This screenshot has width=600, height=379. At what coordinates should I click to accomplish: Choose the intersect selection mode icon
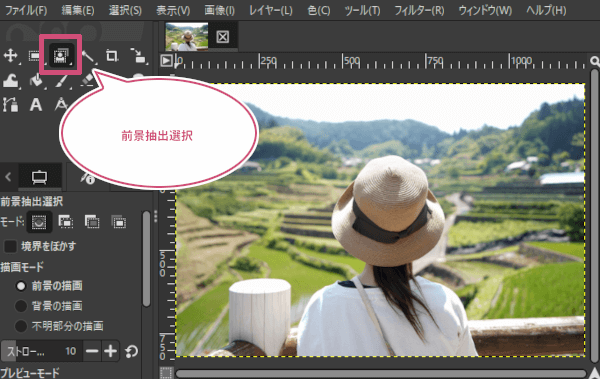click(x=118, y=222)
